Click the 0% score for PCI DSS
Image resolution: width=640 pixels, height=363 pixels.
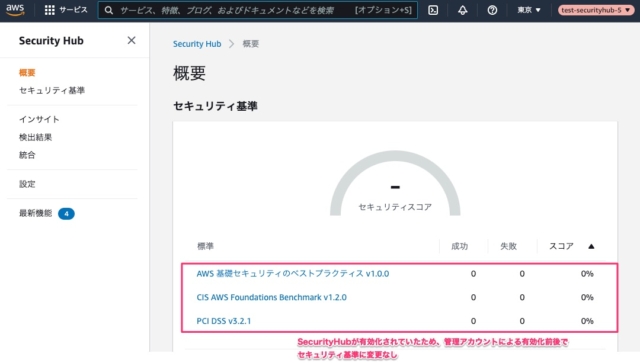click(587, 321)
